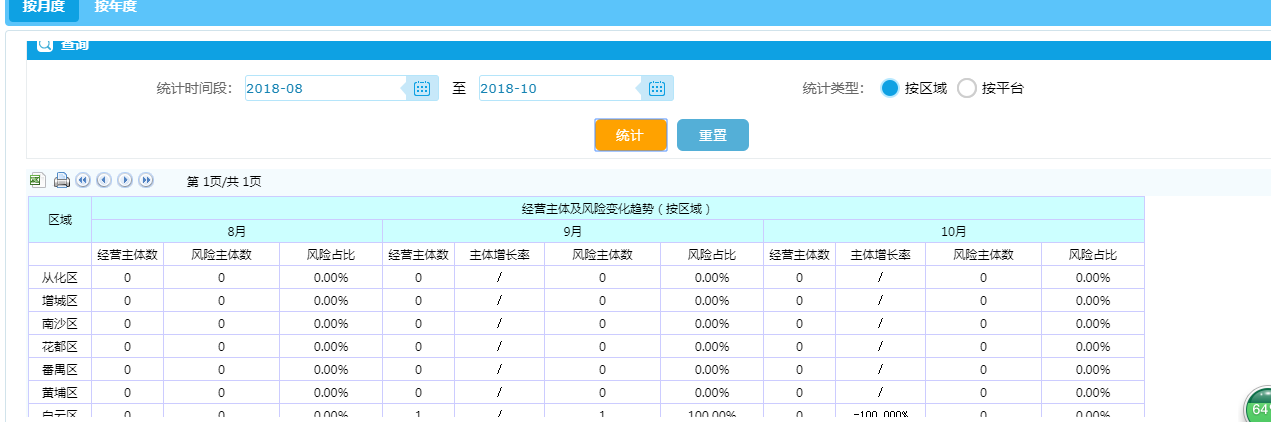Go to next page of report
Screen dimensions: 1271x422
(x=125, y=180)
